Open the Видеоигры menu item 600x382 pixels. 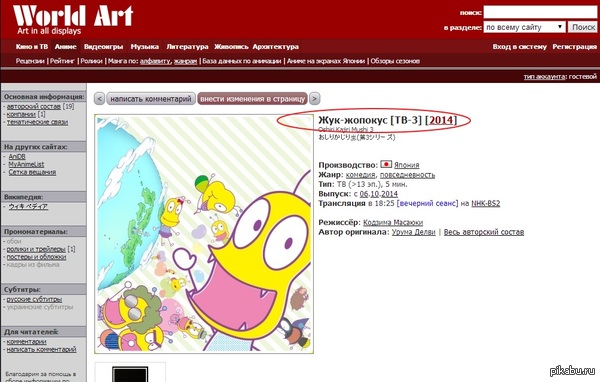click(x=103, y=47)
